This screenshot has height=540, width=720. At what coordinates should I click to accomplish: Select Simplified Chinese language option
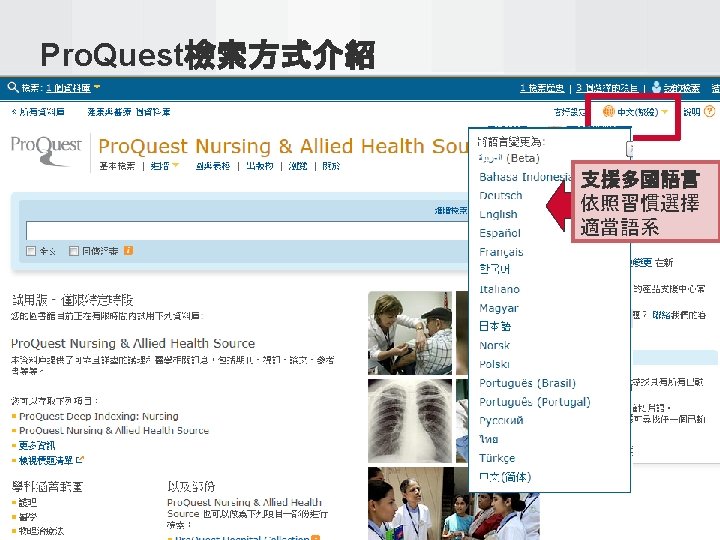[505, 477]
